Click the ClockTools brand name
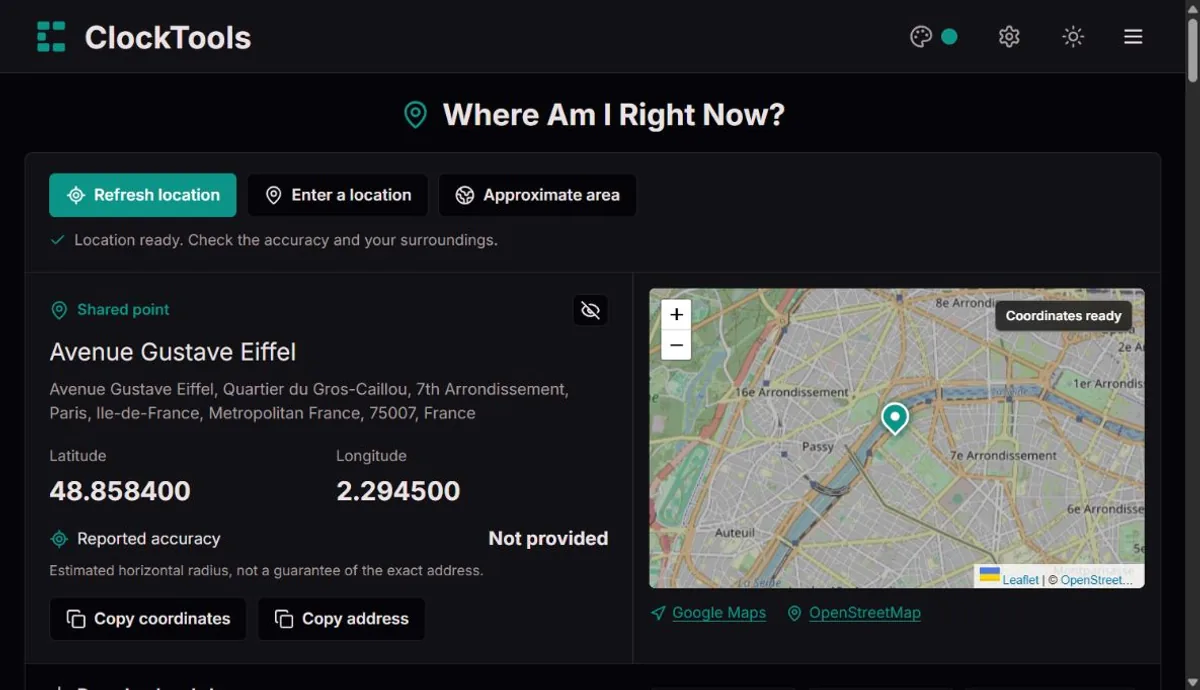 tap(168, 37)
